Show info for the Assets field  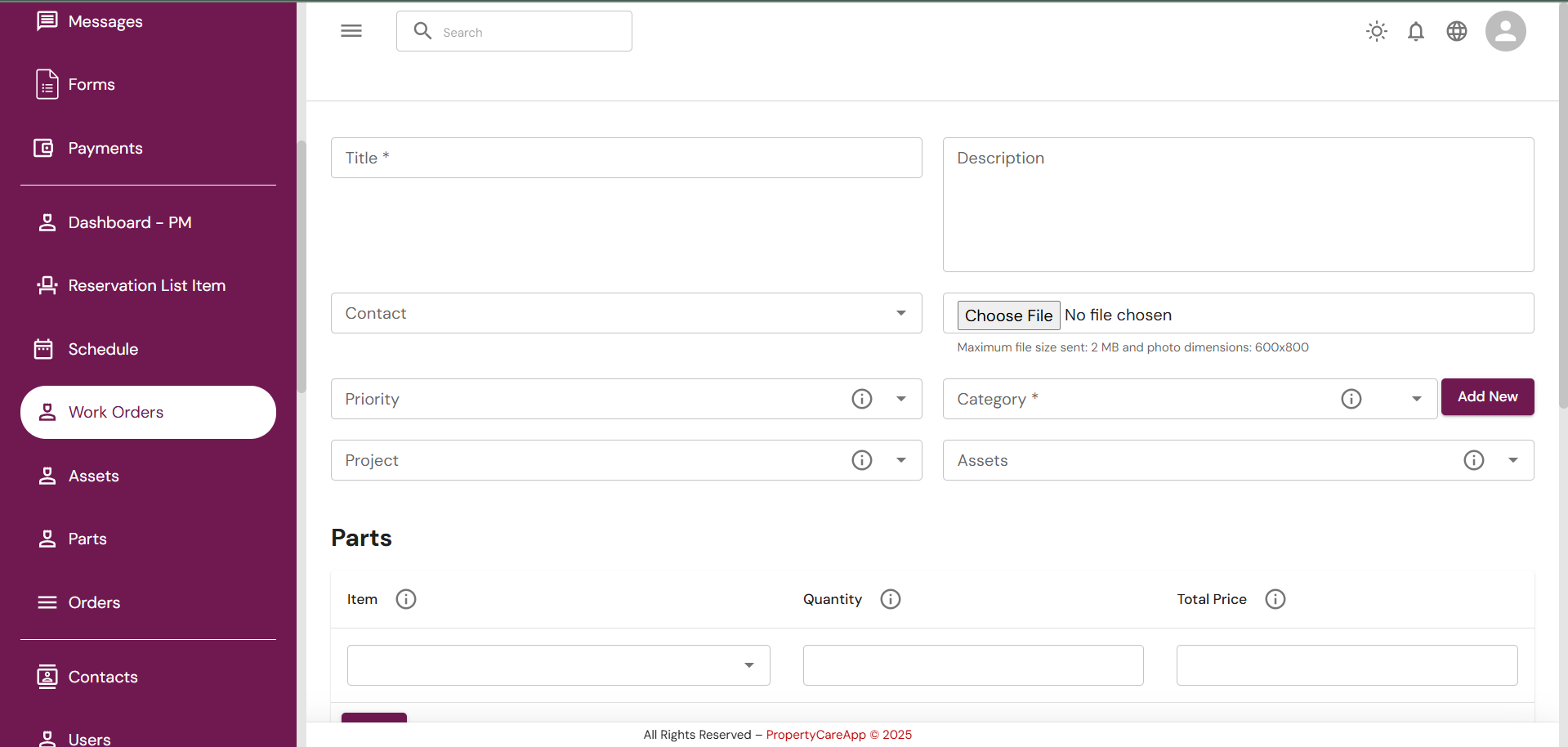coord(1474,460)
